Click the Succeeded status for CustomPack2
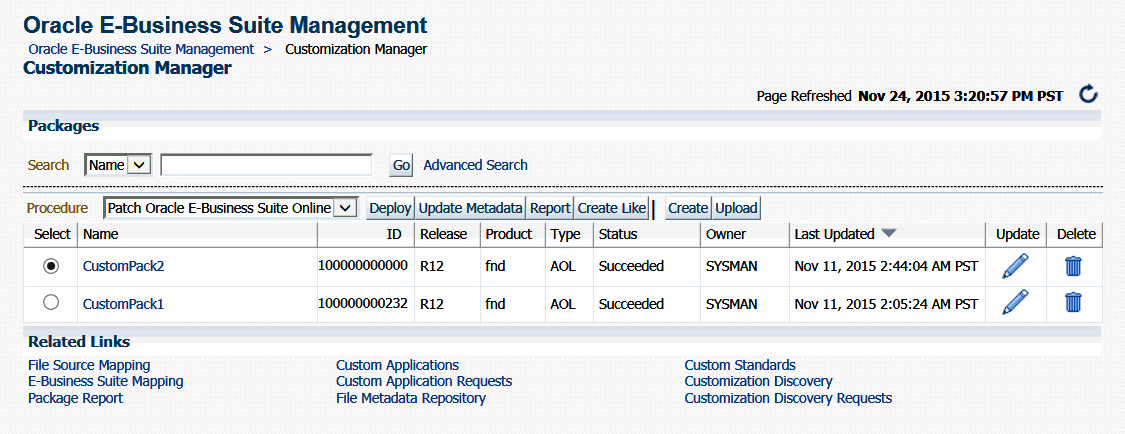Viewport: 1125px width, 434px height. [x=631, y=266]
